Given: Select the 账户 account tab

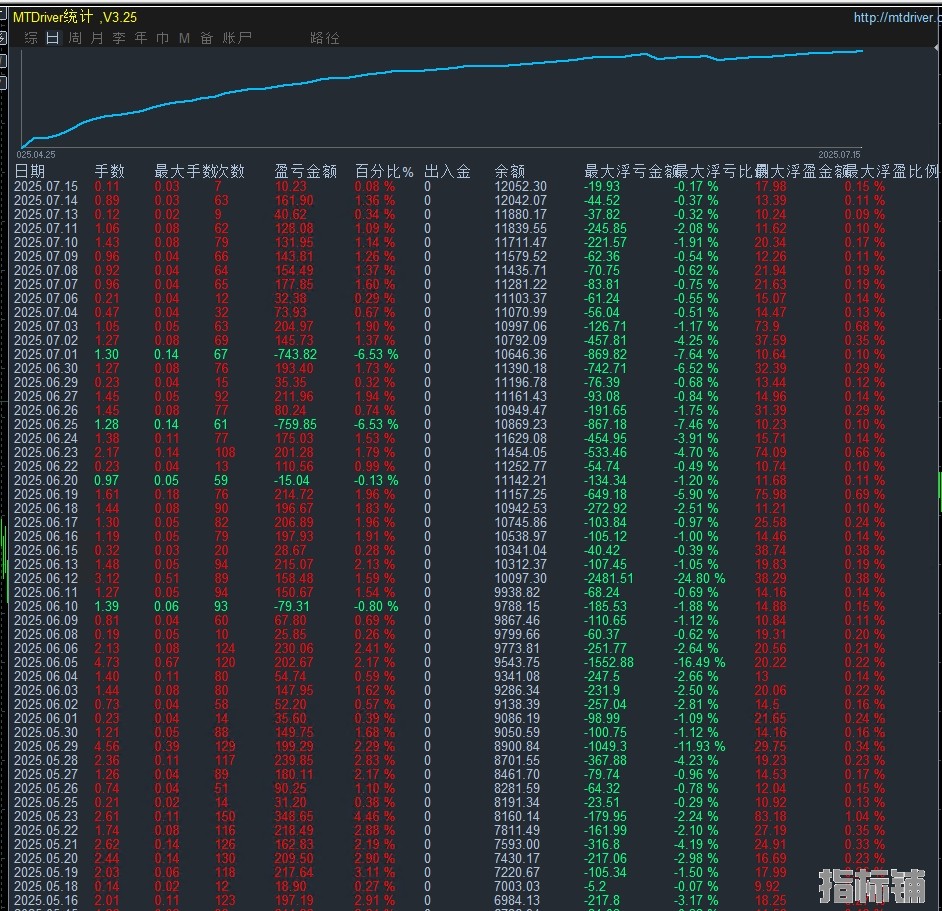Looking at the screenshot, I should pos(237,38).
